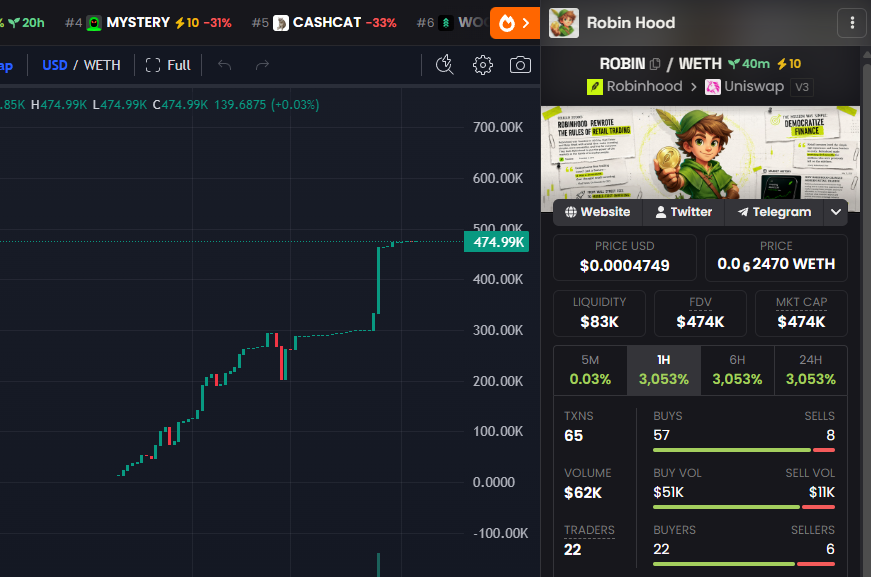Image resolution: width=871 pixels, height=577 pixels.
Task: Click the TRADERS label
Action: [x=589, y=530]
